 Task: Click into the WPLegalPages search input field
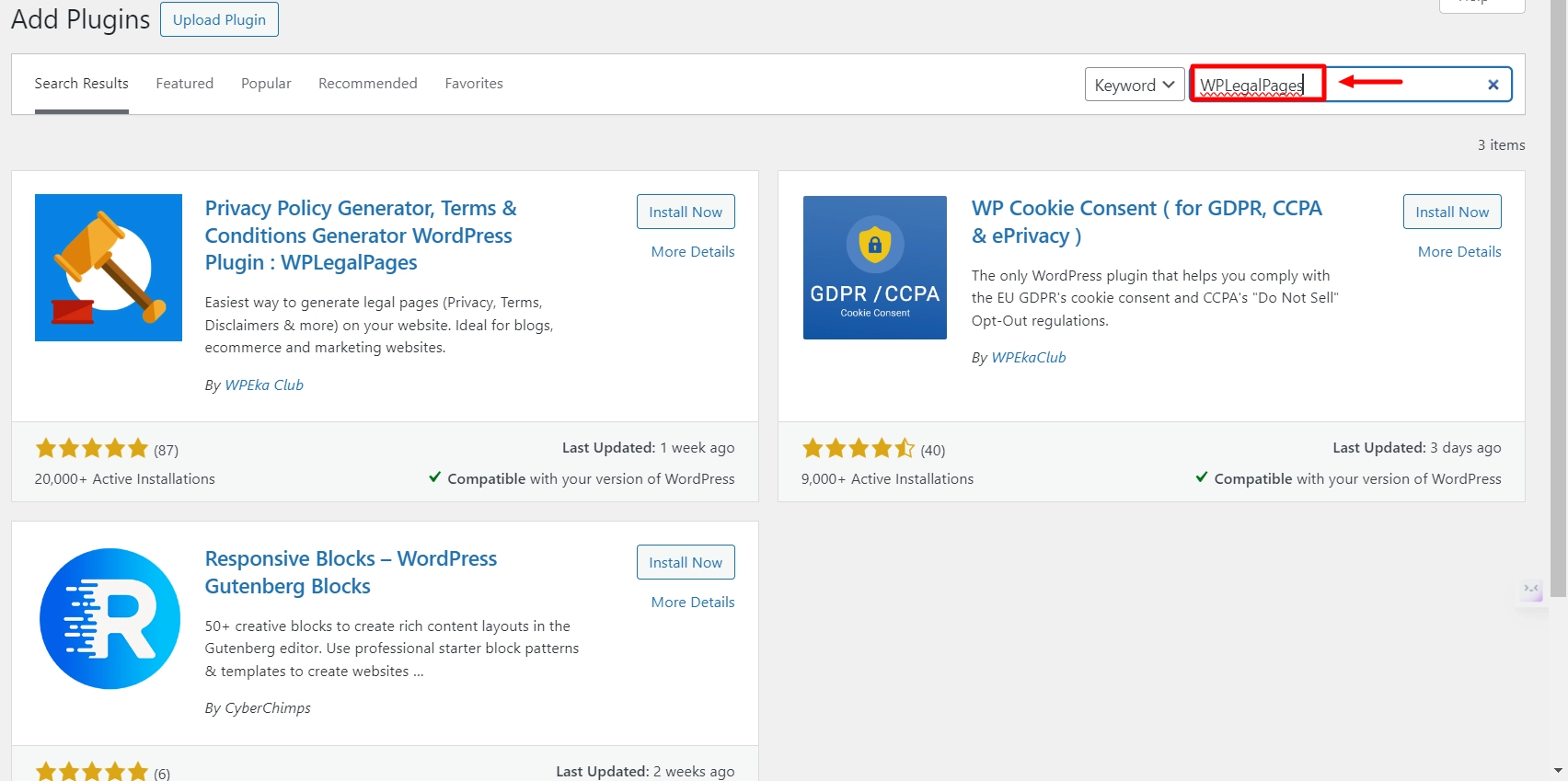pos(1351,85)
